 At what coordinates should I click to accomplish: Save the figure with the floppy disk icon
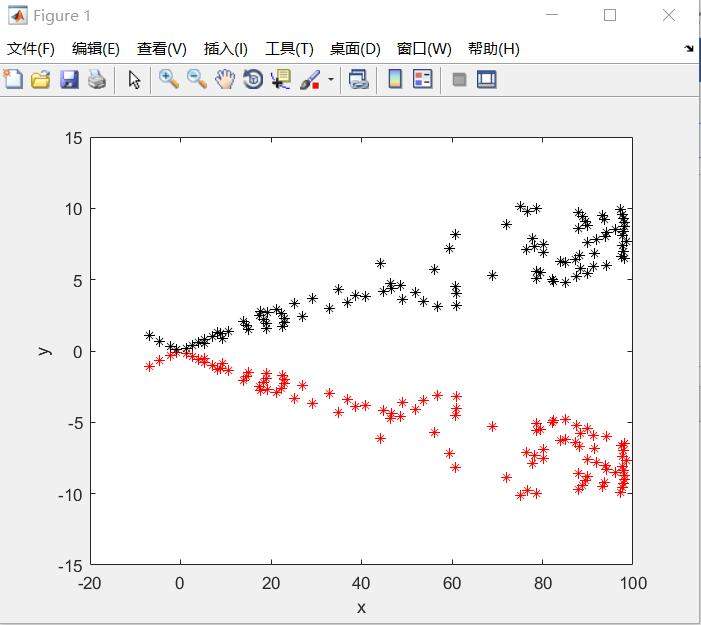pos(69,80)
